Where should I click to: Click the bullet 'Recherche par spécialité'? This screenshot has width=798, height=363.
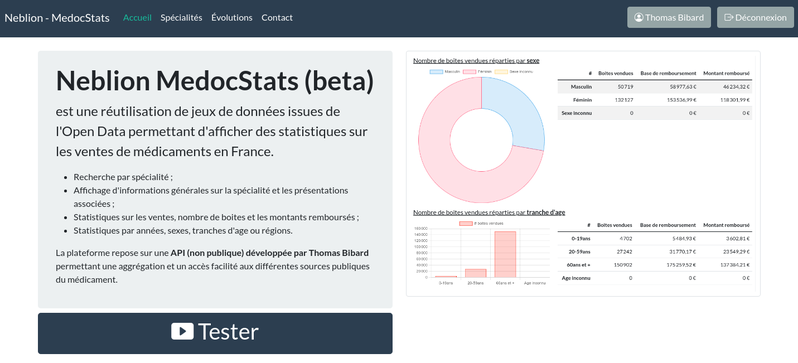[123, 177]
